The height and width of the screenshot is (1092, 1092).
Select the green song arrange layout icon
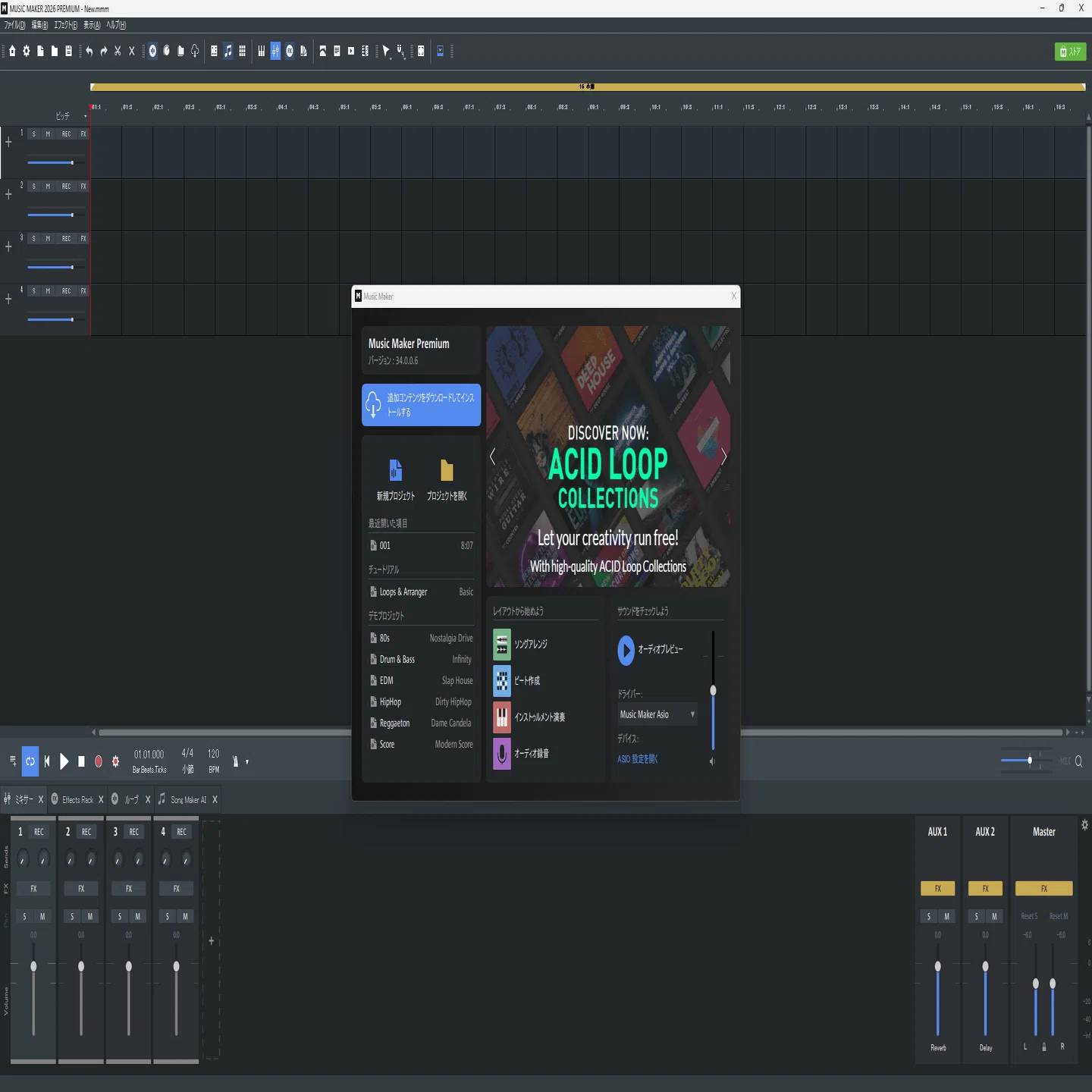point(502,645)
